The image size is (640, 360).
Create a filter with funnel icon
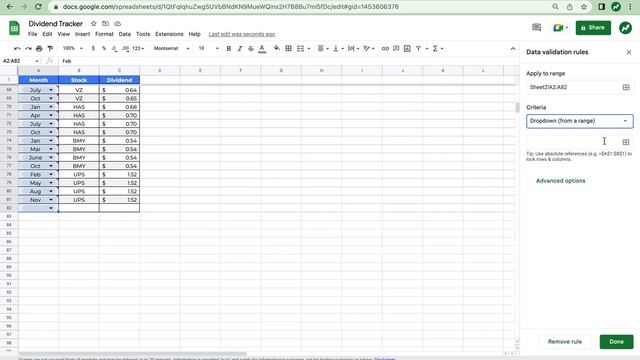[418, 49]
